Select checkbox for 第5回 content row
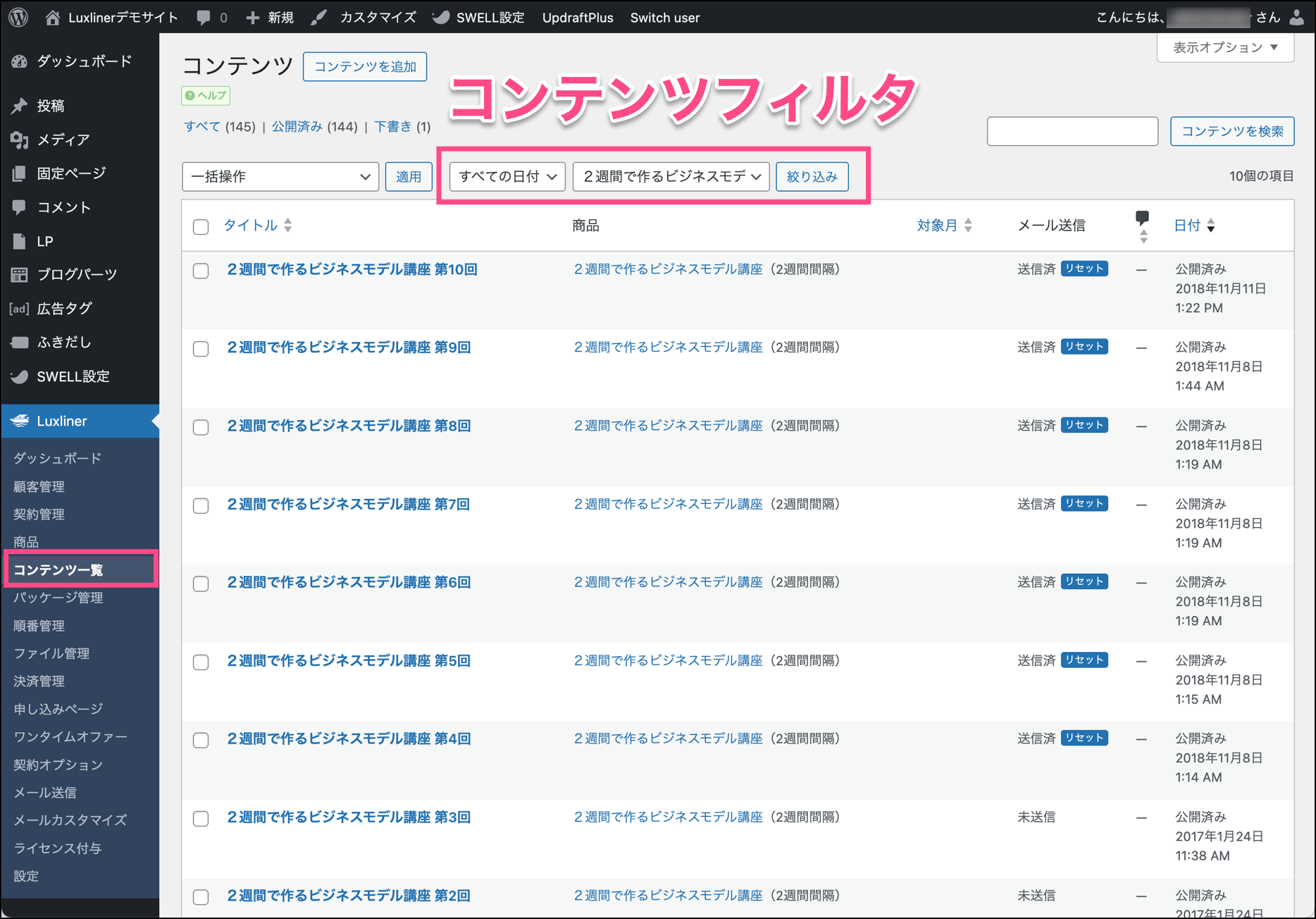 point(201,662)
